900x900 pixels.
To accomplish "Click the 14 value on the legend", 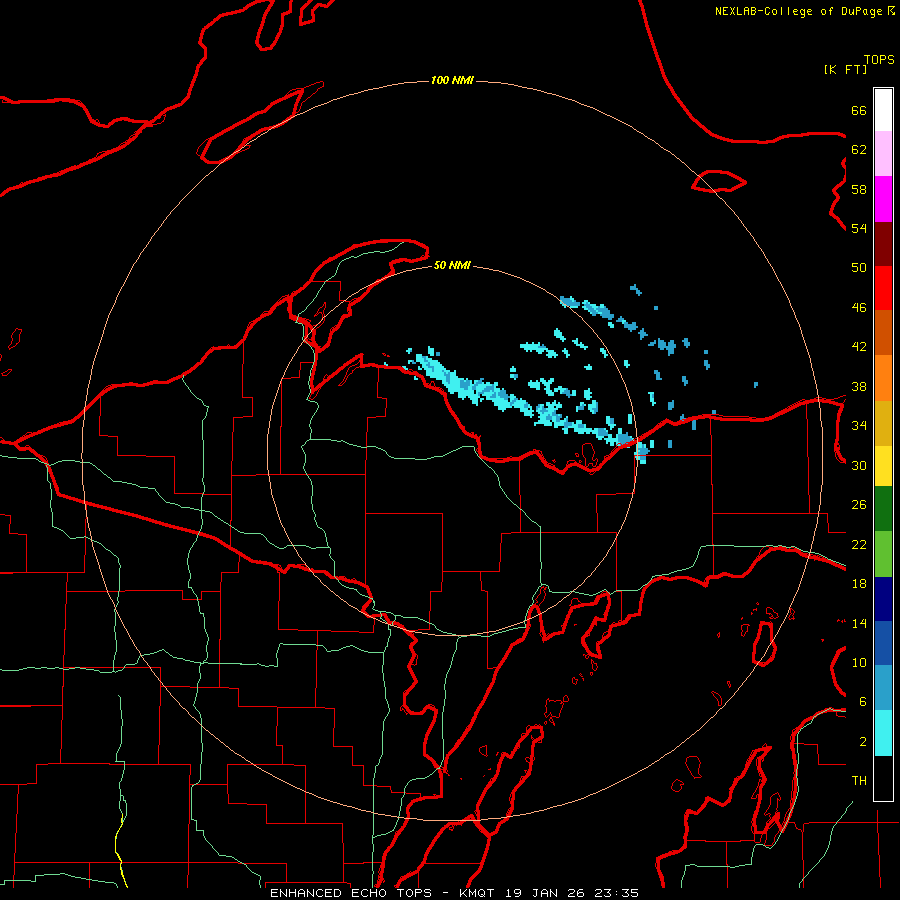I will [x=859, y=623].
